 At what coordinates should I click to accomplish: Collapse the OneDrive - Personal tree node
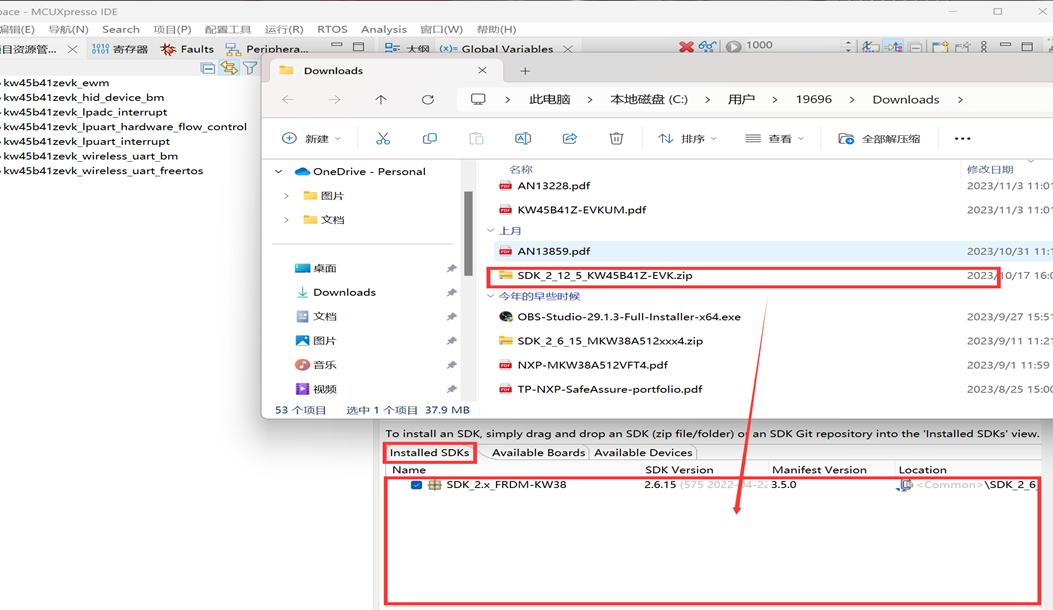279,172
